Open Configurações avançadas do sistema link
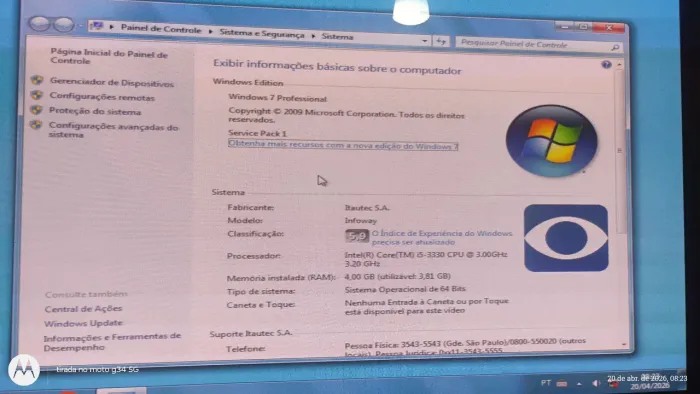The width and height of the screenshot is (700, 394). click(113, 130)
